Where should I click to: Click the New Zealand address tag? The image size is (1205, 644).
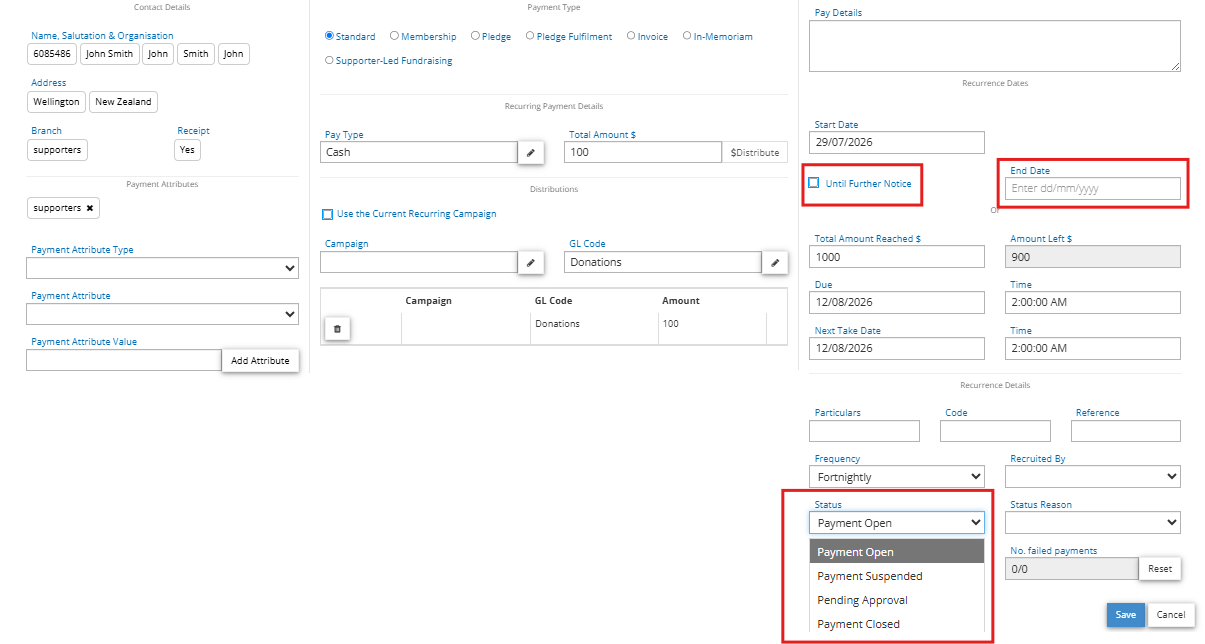[124, 102]
